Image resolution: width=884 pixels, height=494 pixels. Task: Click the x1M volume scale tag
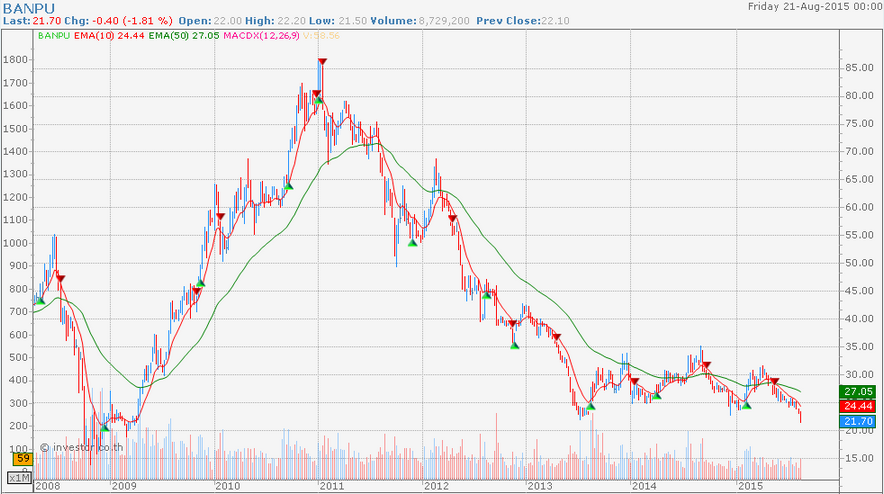pyautogui.click(x=20, y=478)
